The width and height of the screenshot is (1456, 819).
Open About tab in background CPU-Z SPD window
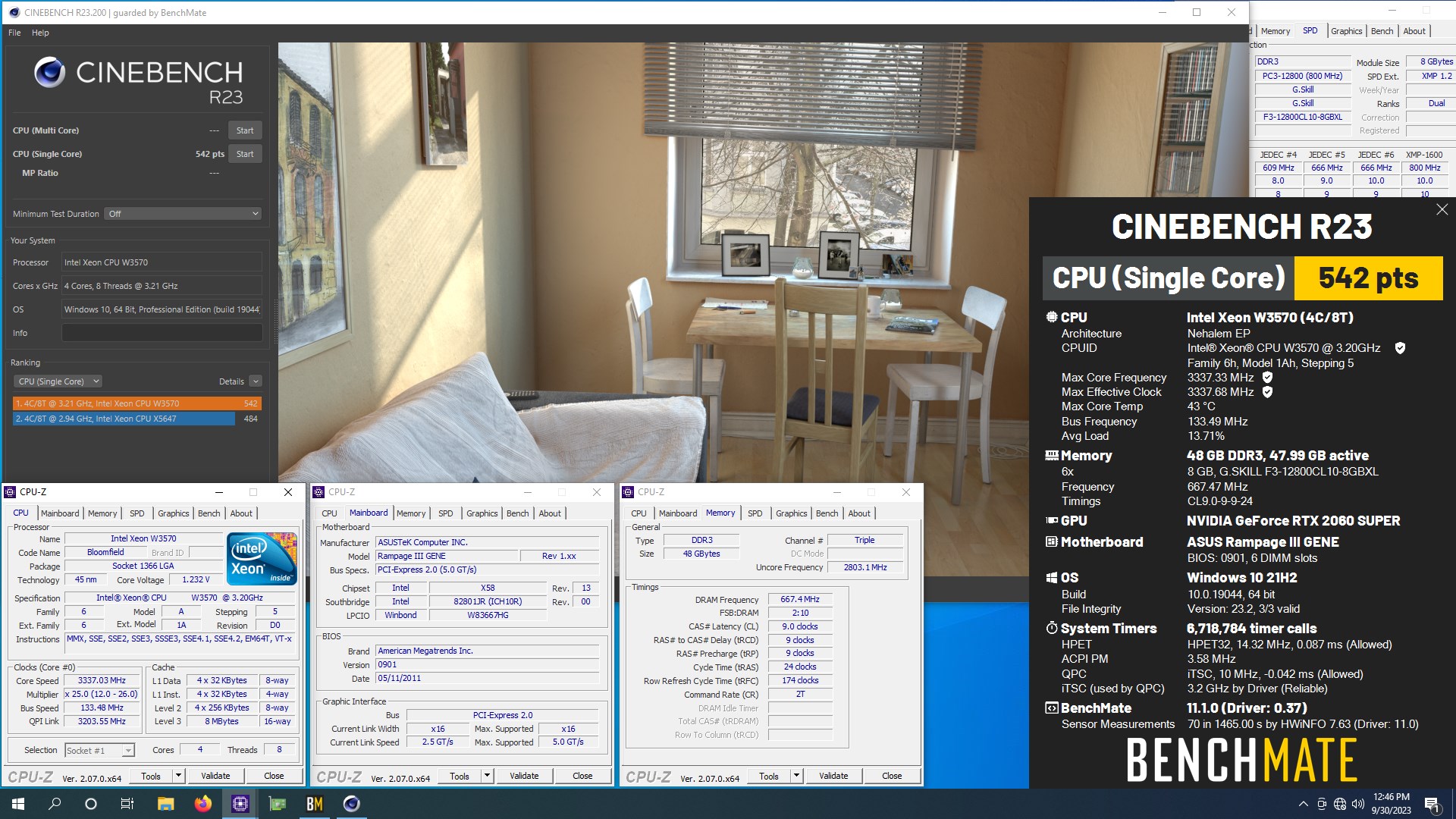click(x=1414, y=31)
